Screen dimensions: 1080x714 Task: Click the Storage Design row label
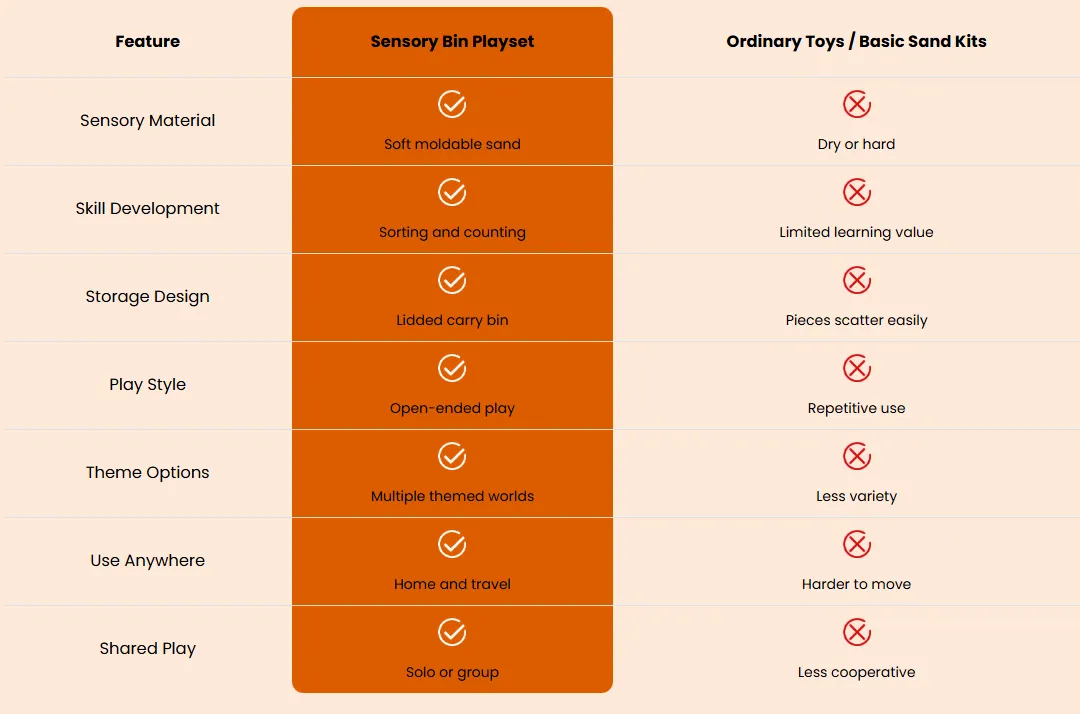pos(147,297)
